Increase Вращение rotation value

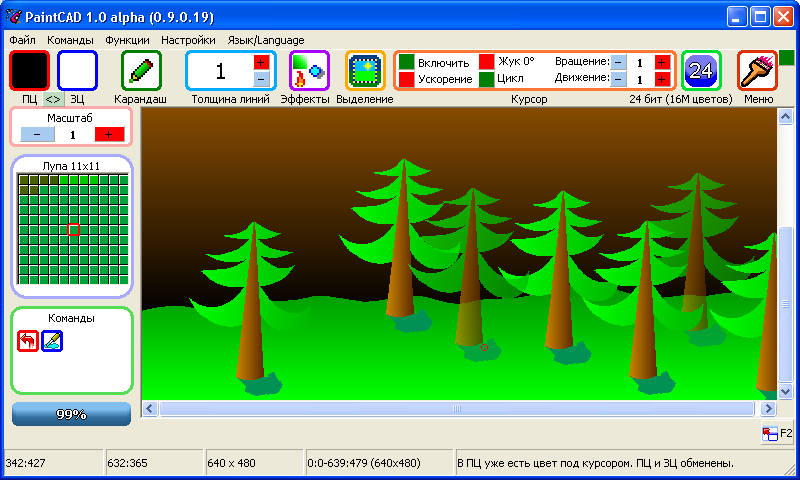pos(662,62)
